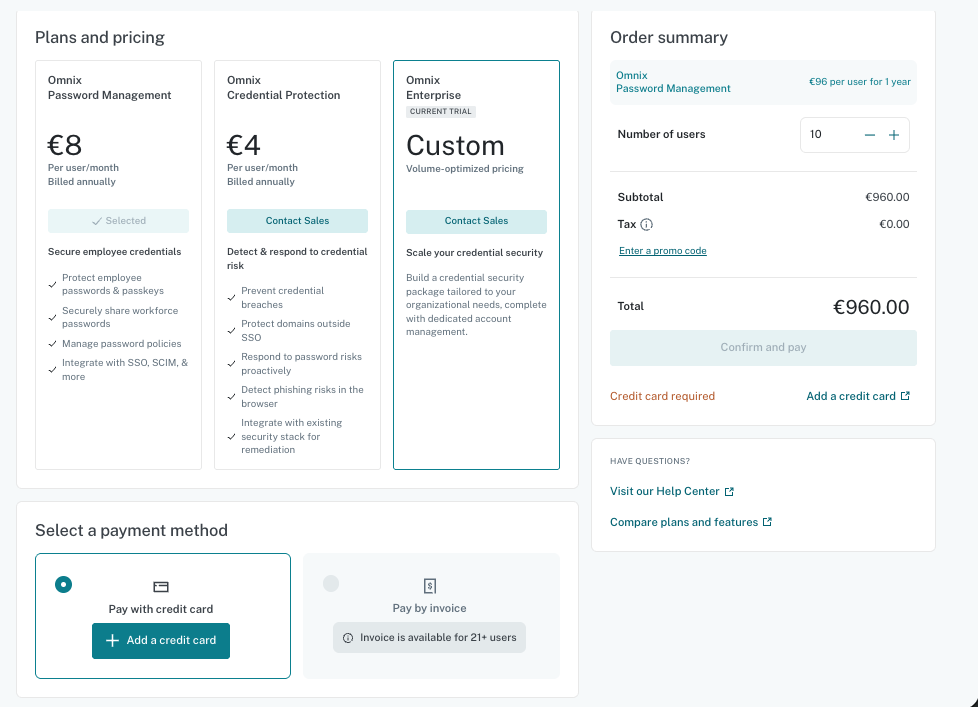Click Secure employee credentials heading

pos(115,252)
